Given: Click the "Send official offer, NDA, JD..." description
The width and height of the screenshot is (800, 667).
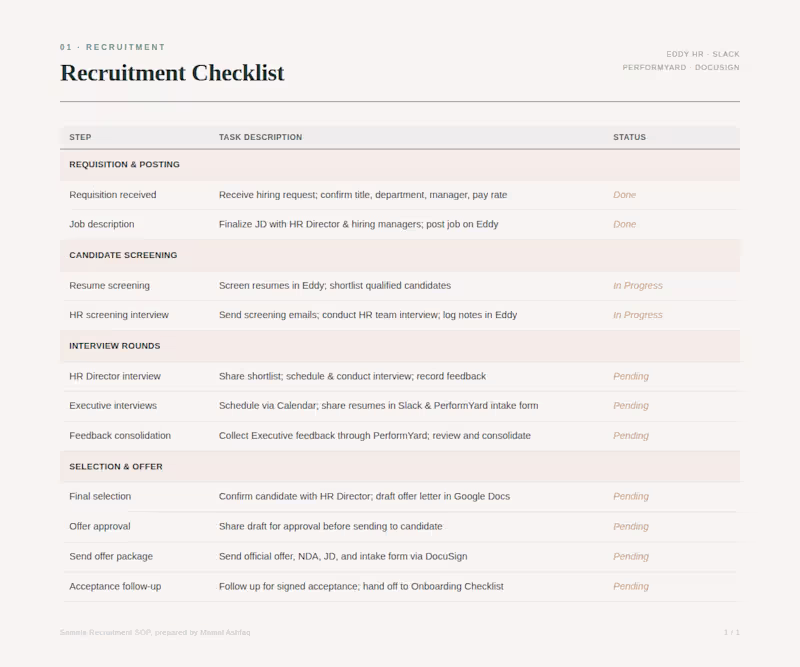Looking at the screenshot, I should tap(343, 557).
